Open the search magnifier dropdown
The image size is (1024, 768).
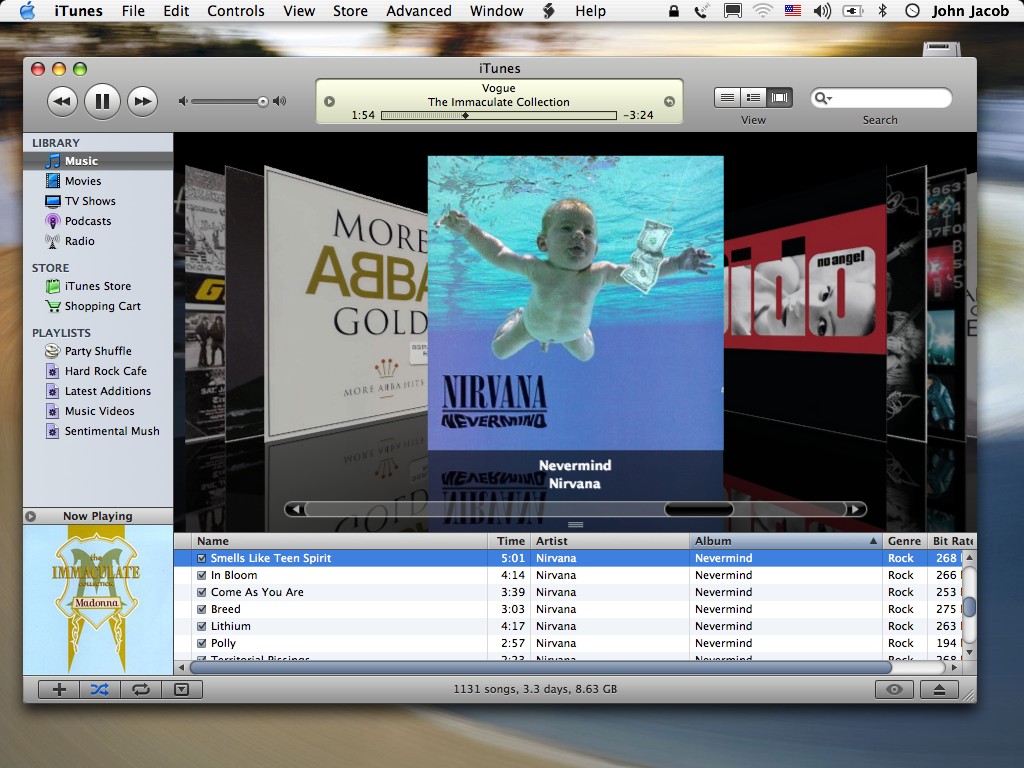click(x=823, y=98)
